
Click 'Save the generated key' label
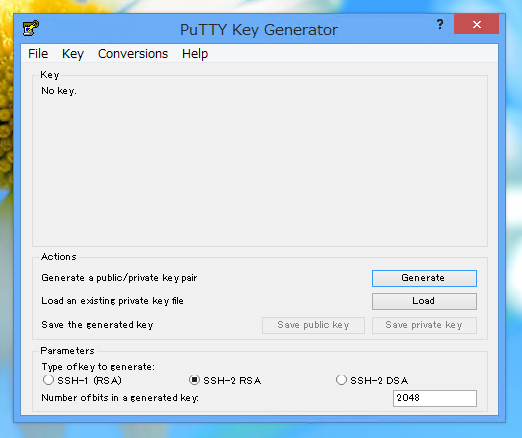tap(97, 325)
